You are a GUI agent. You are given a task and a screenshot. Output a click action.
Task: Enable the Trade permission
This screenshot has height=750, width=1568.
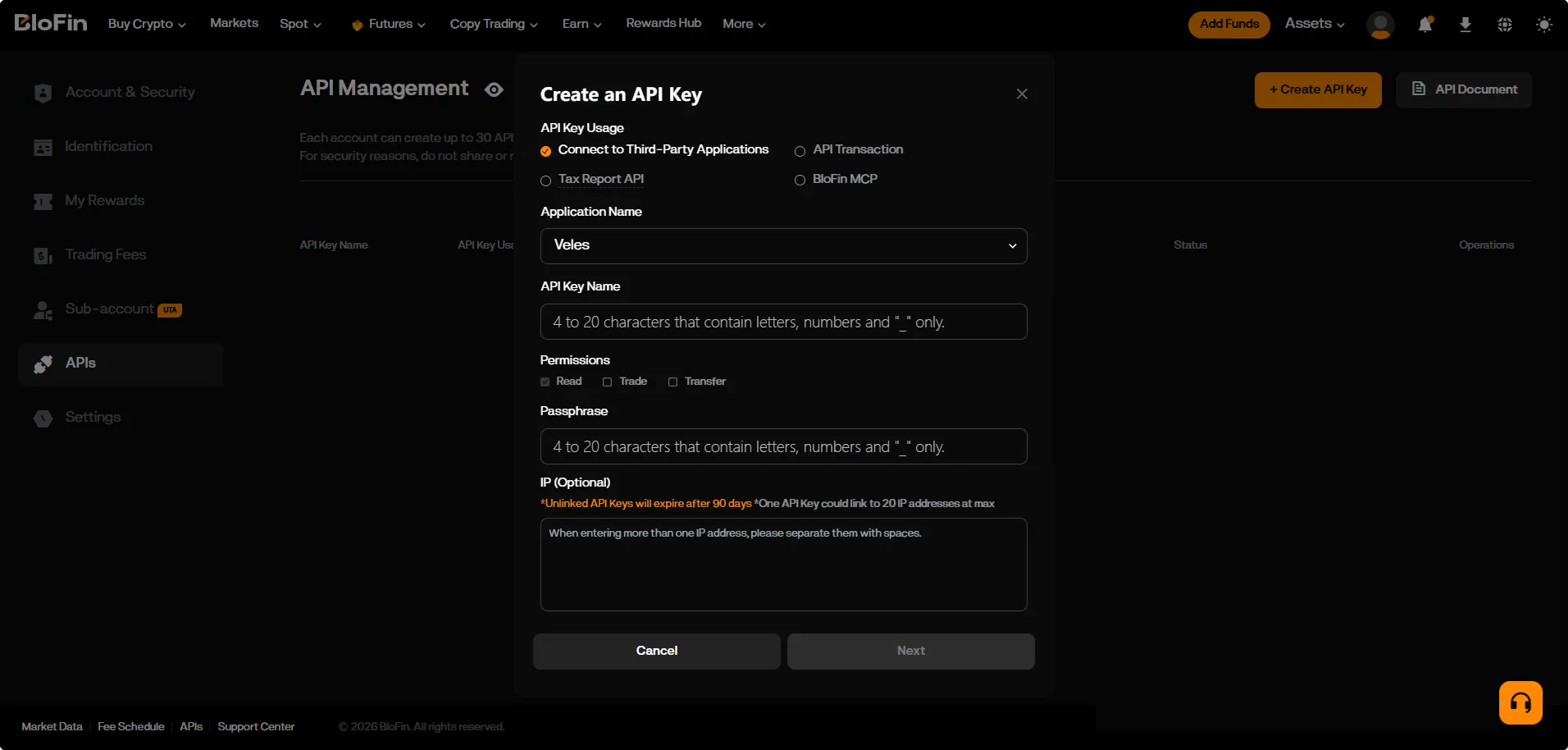(608, 382)
